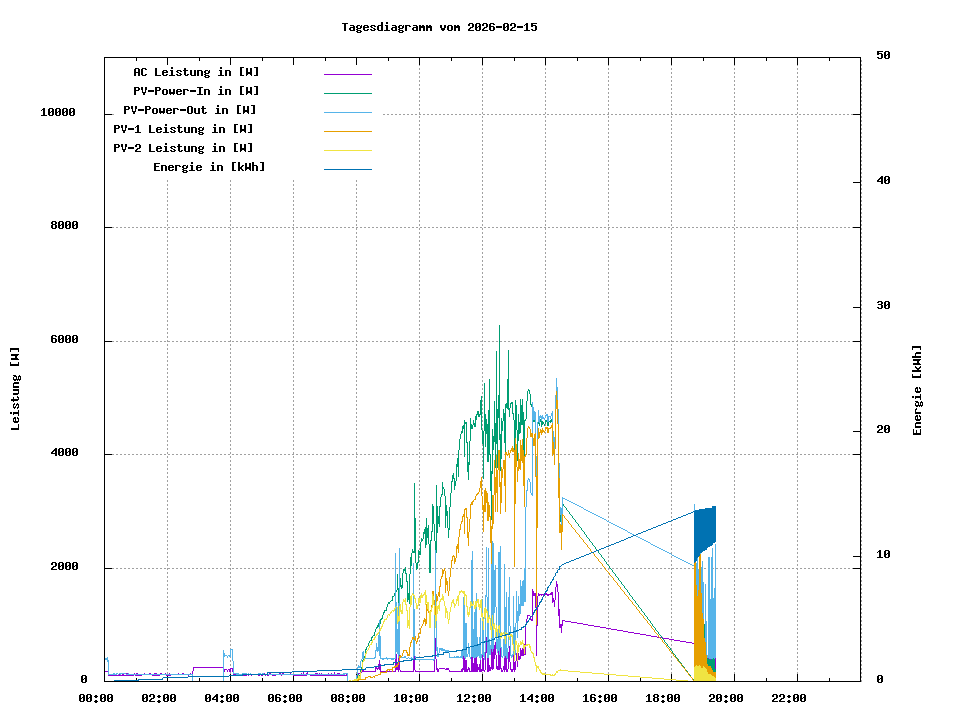Click the 04:00 time axis tick label
960x720 pixels.
tap(222, 698)
